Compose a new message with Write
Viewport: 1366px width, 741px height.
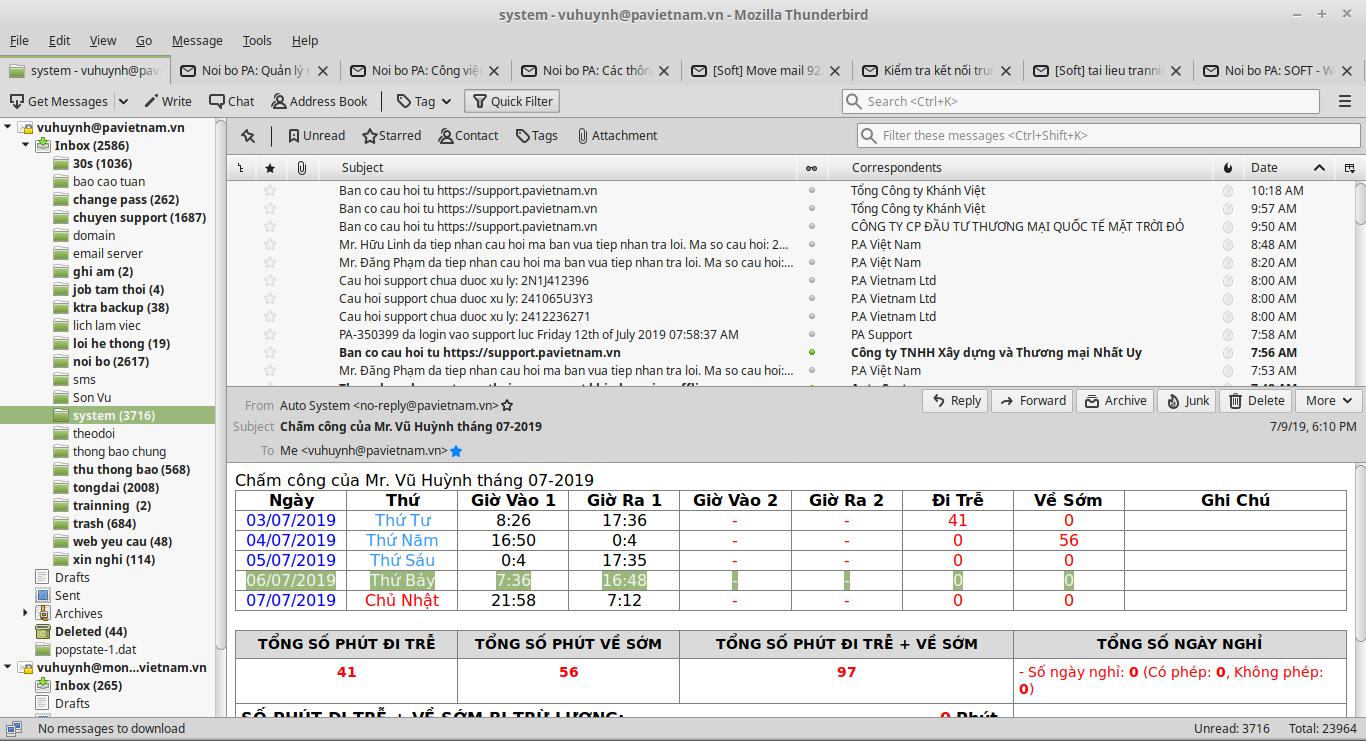pos(168,101)
